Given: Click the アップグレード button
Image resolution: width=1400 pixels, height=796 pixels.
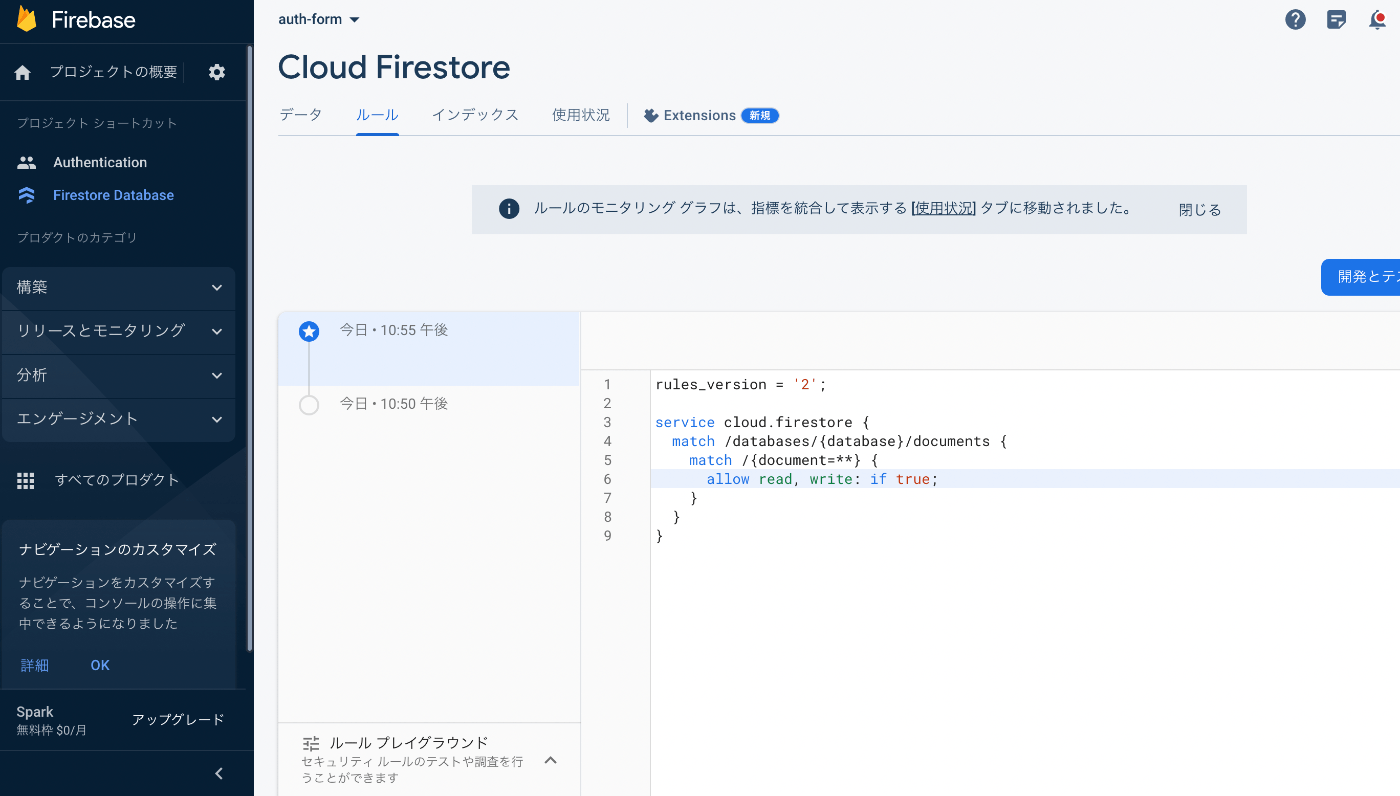Looking at the screenshot, I should (178, 720).
